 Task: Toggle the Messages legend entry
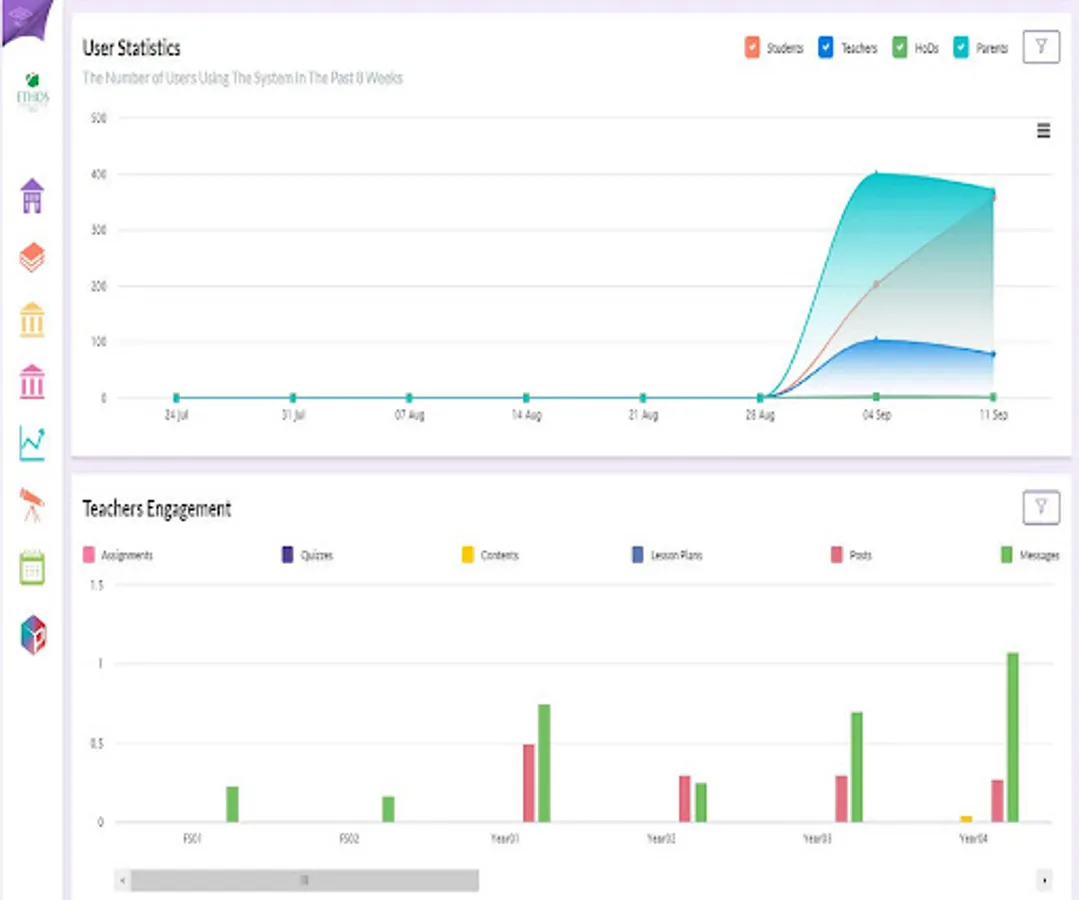(1029, 555)
